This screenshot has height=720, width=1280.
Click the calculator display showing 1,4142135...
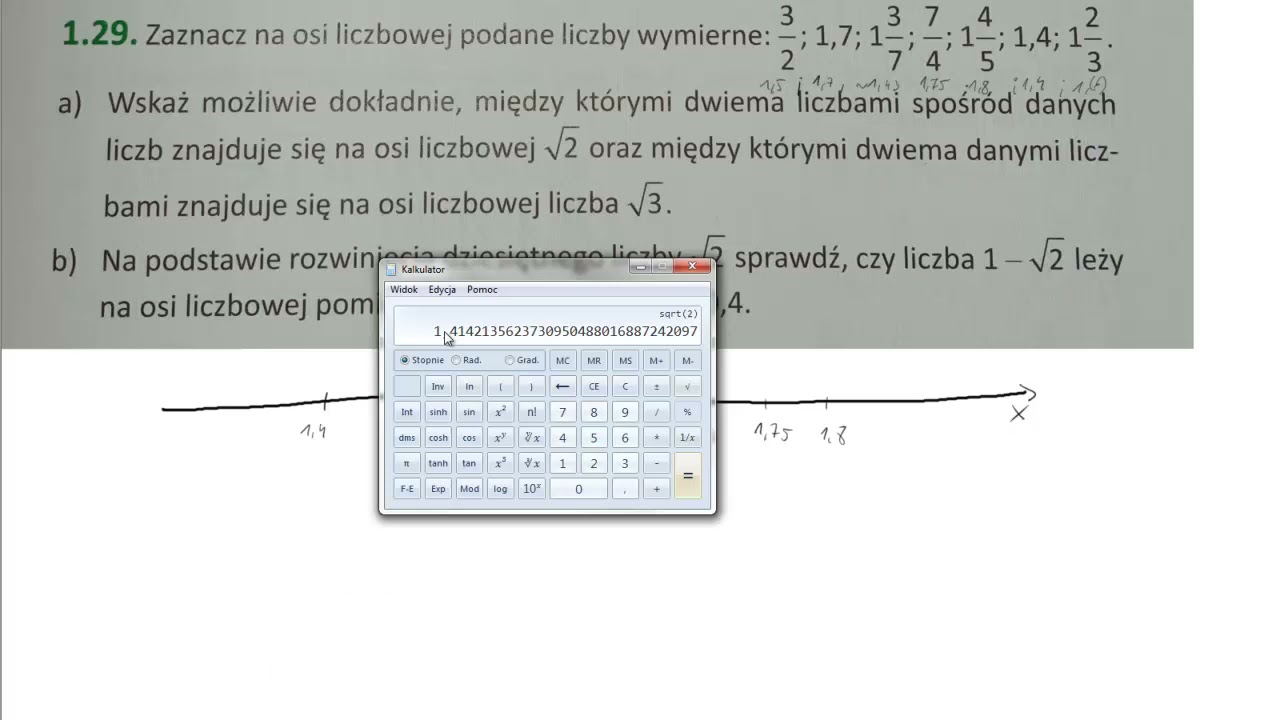[x=547, y=324]
